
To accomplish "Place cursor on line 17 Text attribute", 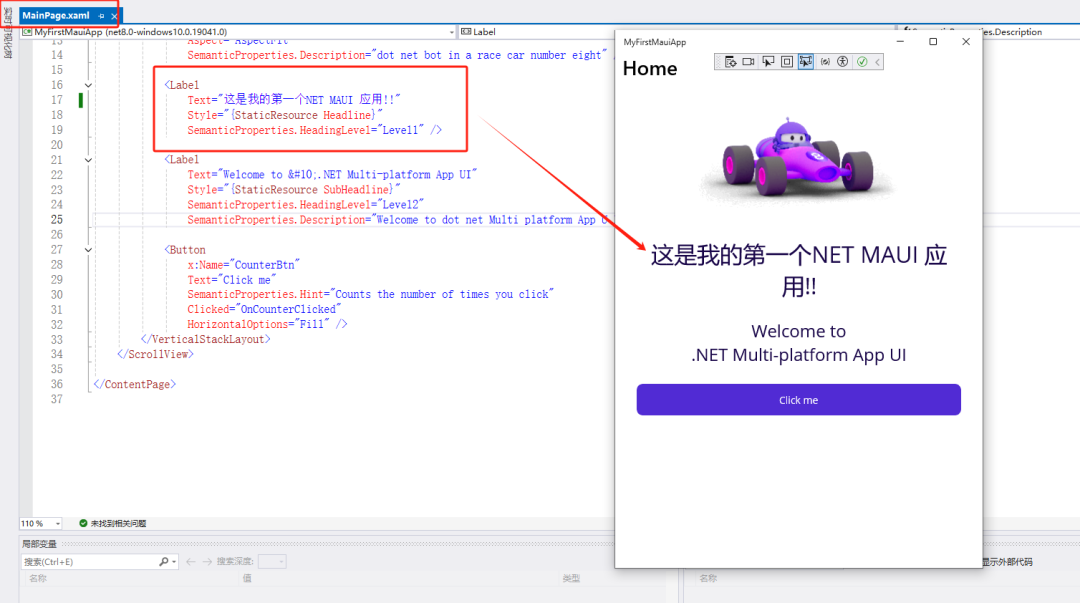I will pos(293,100).
